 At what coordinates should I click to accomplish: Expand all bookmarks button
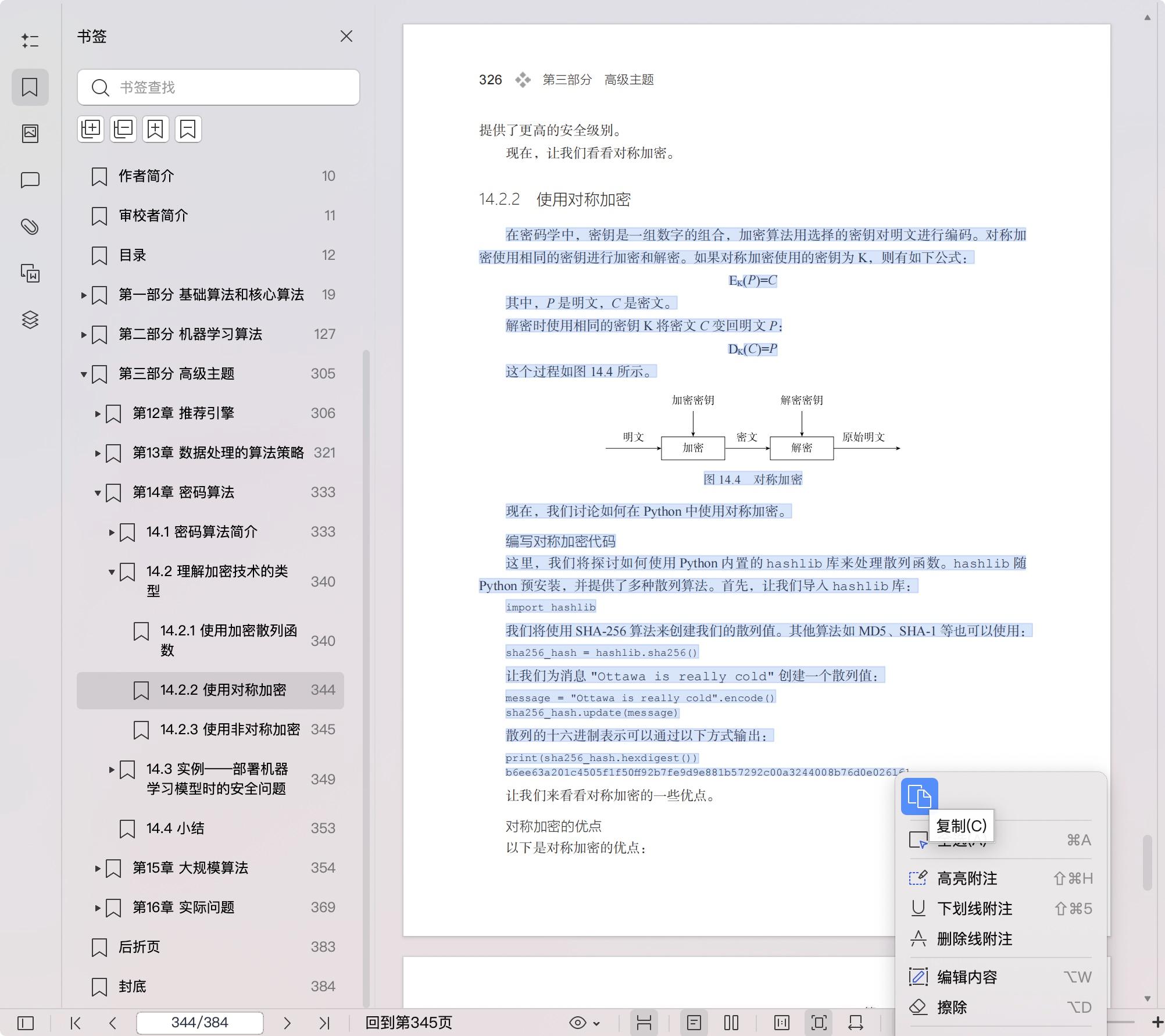91,128
